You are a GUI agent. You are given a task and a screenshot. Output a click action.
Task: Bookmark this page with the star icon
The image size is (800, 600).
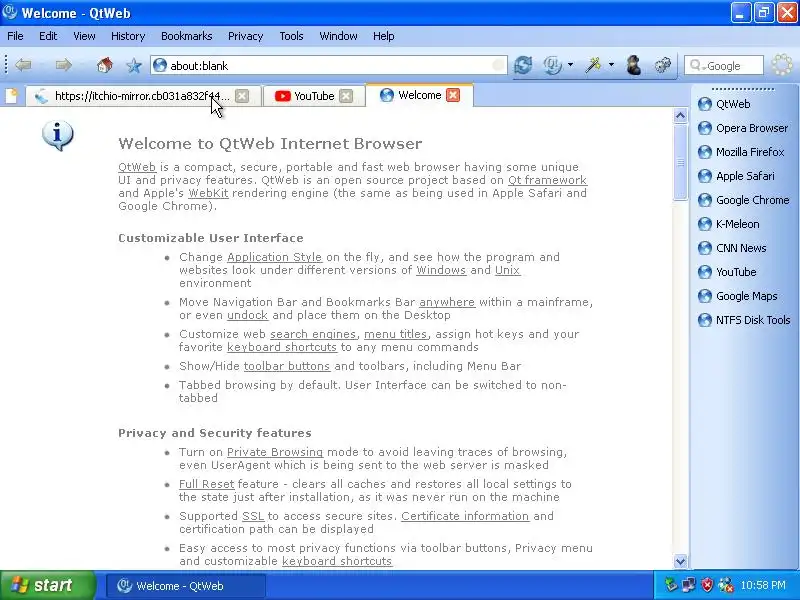point(134,66)
